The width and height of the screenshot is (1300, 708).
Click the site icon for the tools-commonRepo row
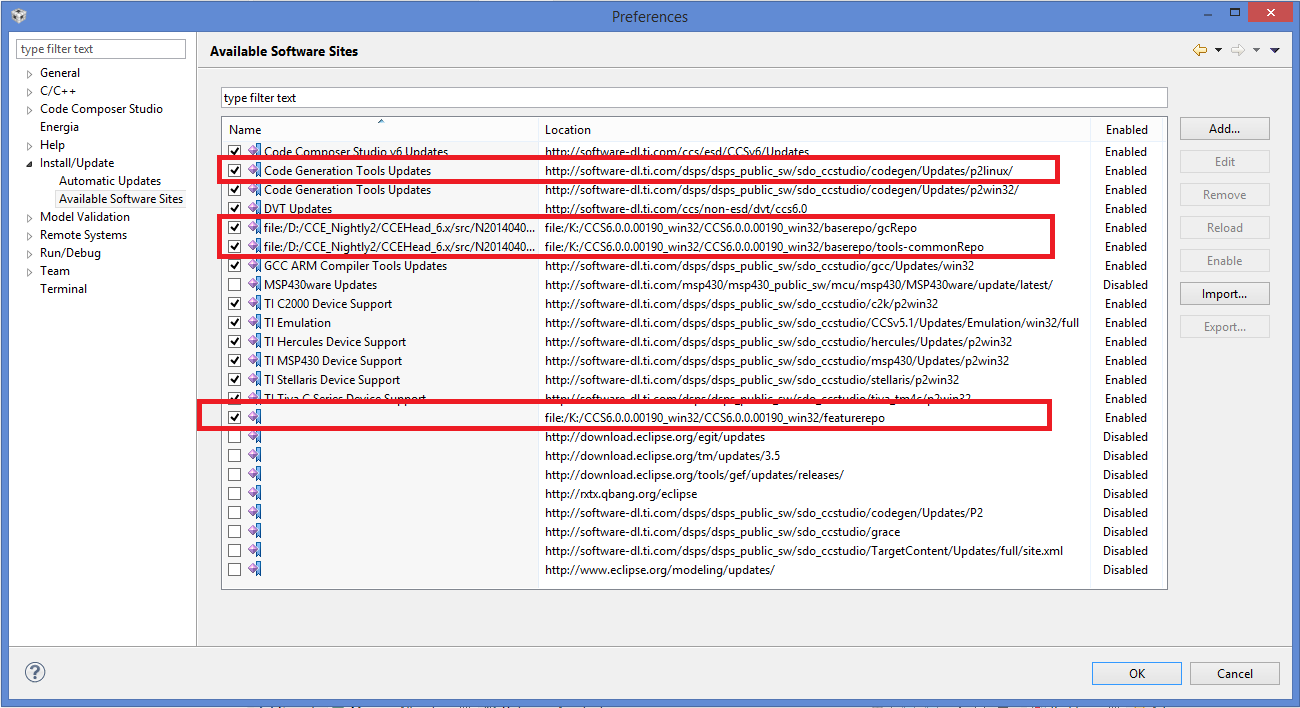click(254, 246)
